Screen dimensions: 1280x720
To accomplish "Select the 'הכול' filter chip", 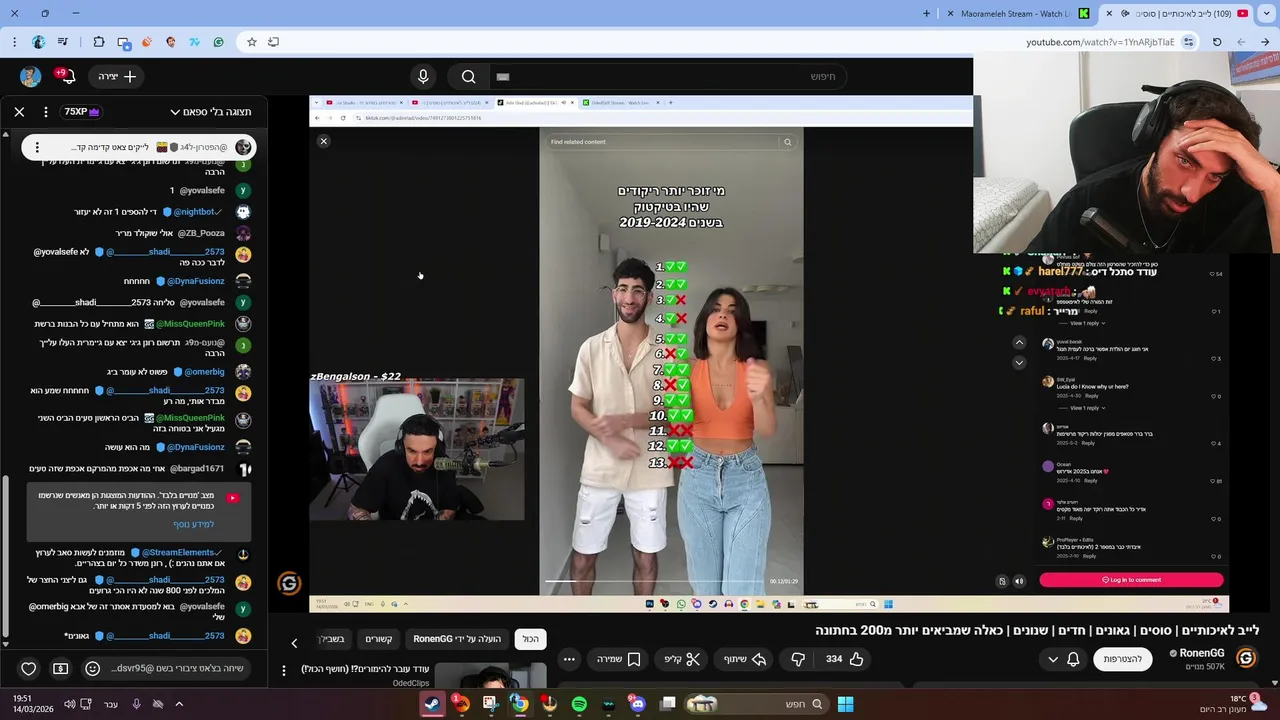I will tap(530, 639).
